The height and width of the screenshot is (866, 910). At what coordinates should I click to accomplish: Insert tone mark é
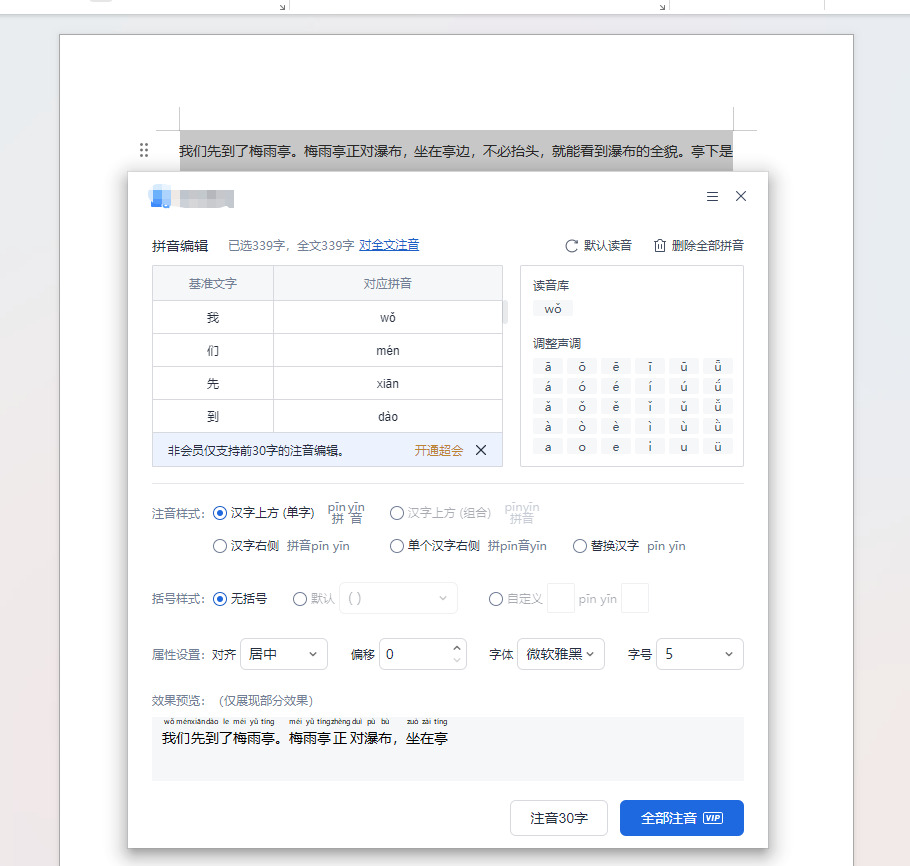[616, 387]
